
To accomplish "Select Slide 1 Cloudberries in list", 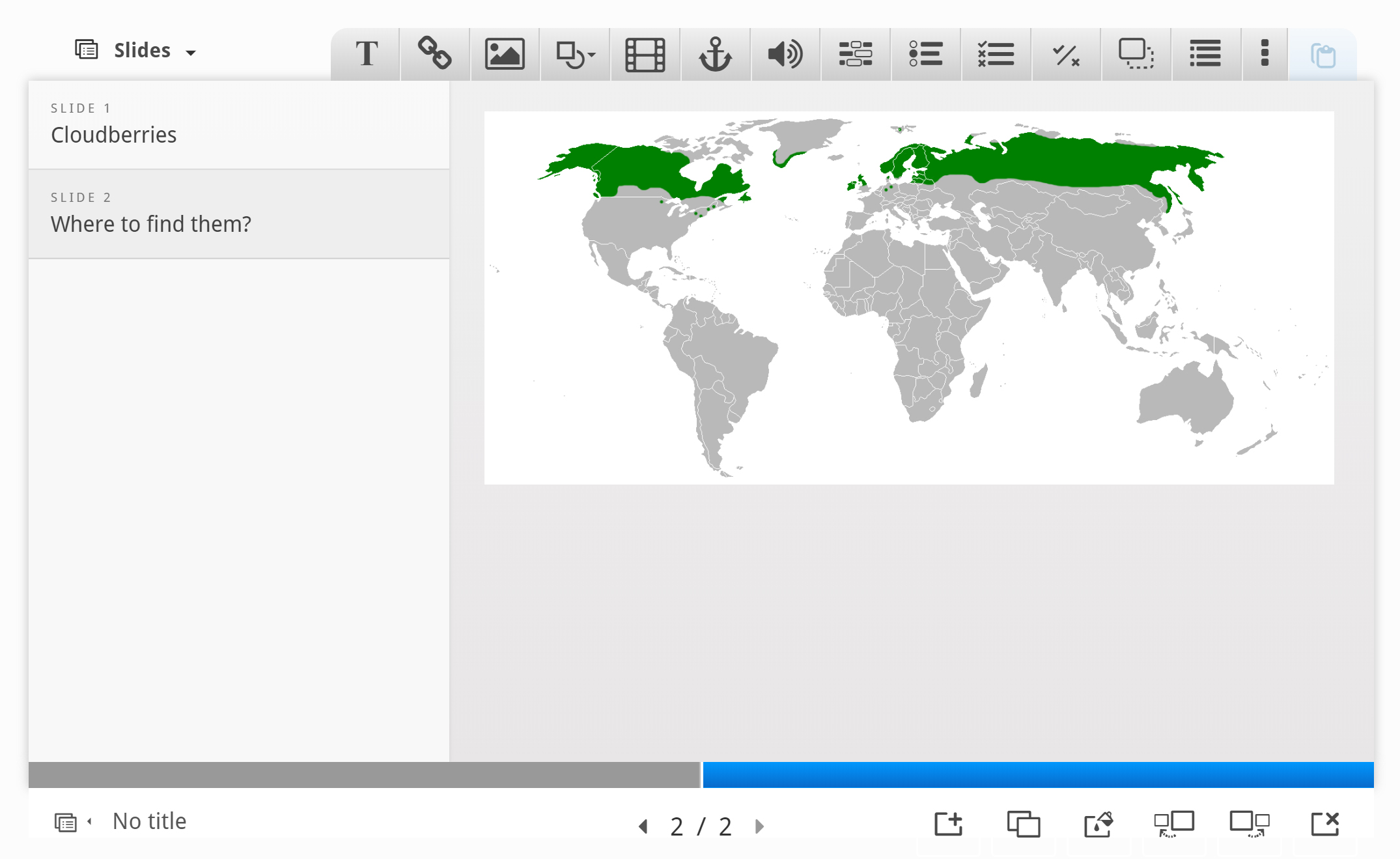I will (238, 124).
